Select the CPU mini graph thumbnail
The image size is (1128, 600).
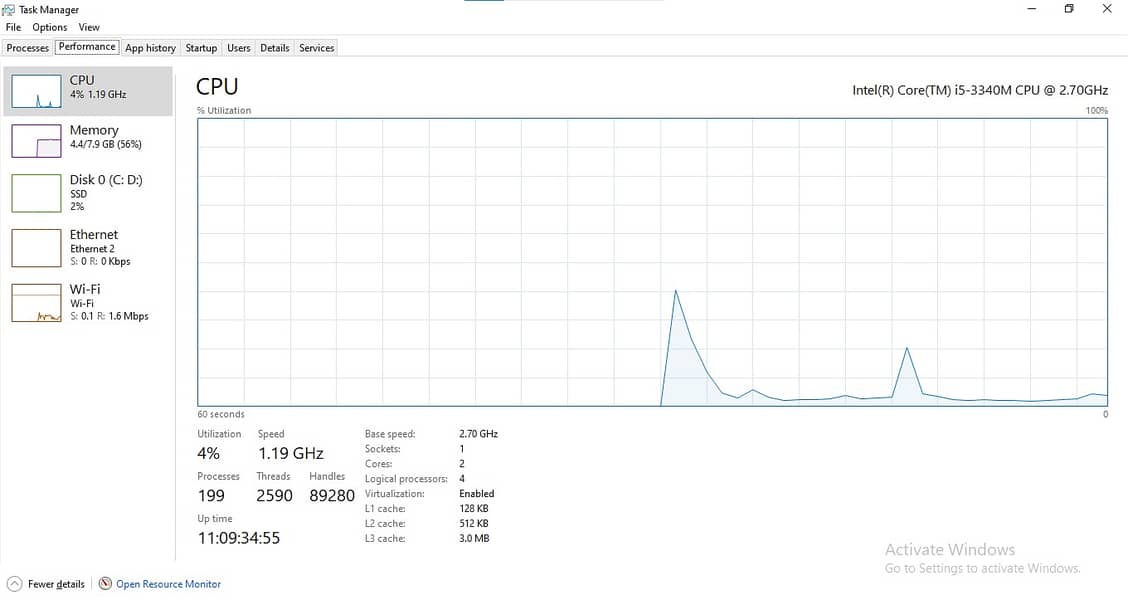[36, 91]
